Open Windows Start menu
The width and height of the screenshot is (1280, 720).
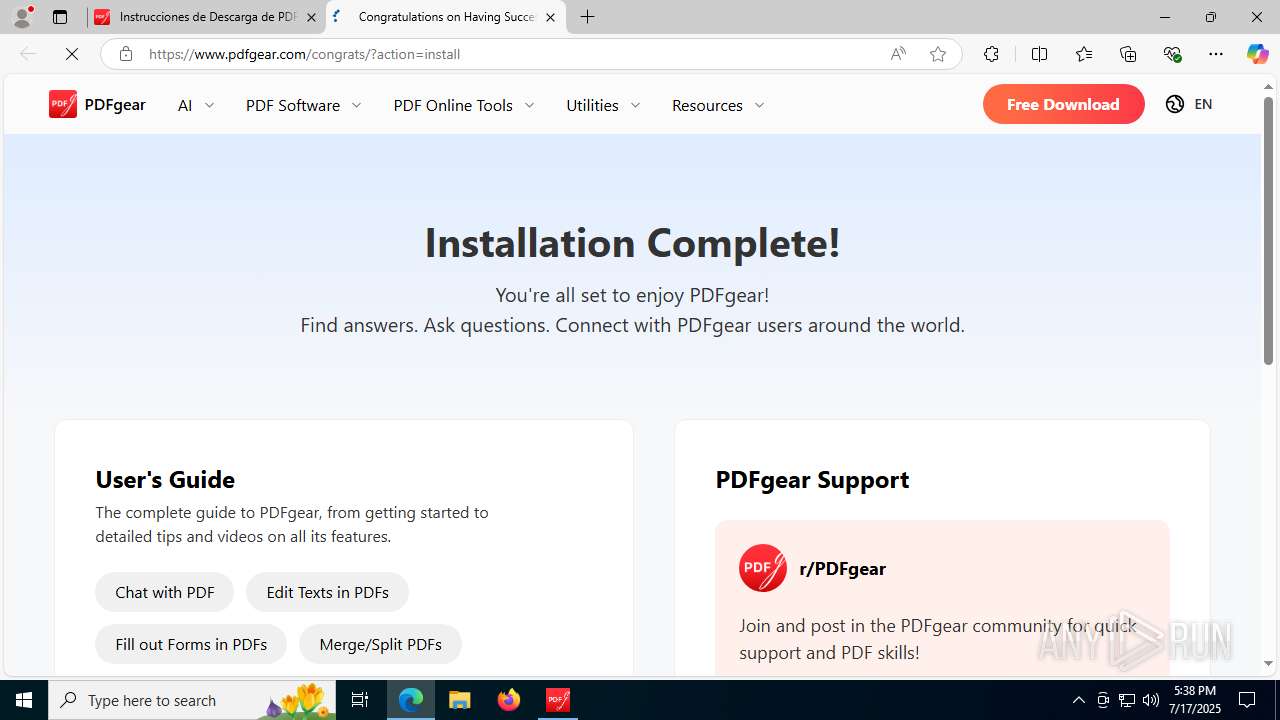[x=24, y=700]
